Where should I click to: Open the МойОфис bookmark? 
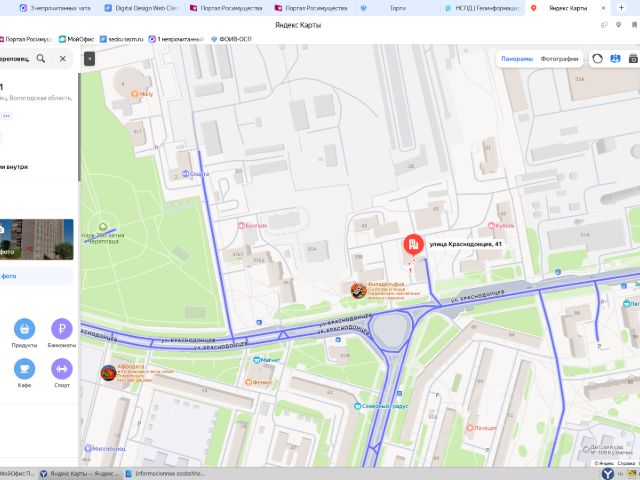tap(76, 39)
